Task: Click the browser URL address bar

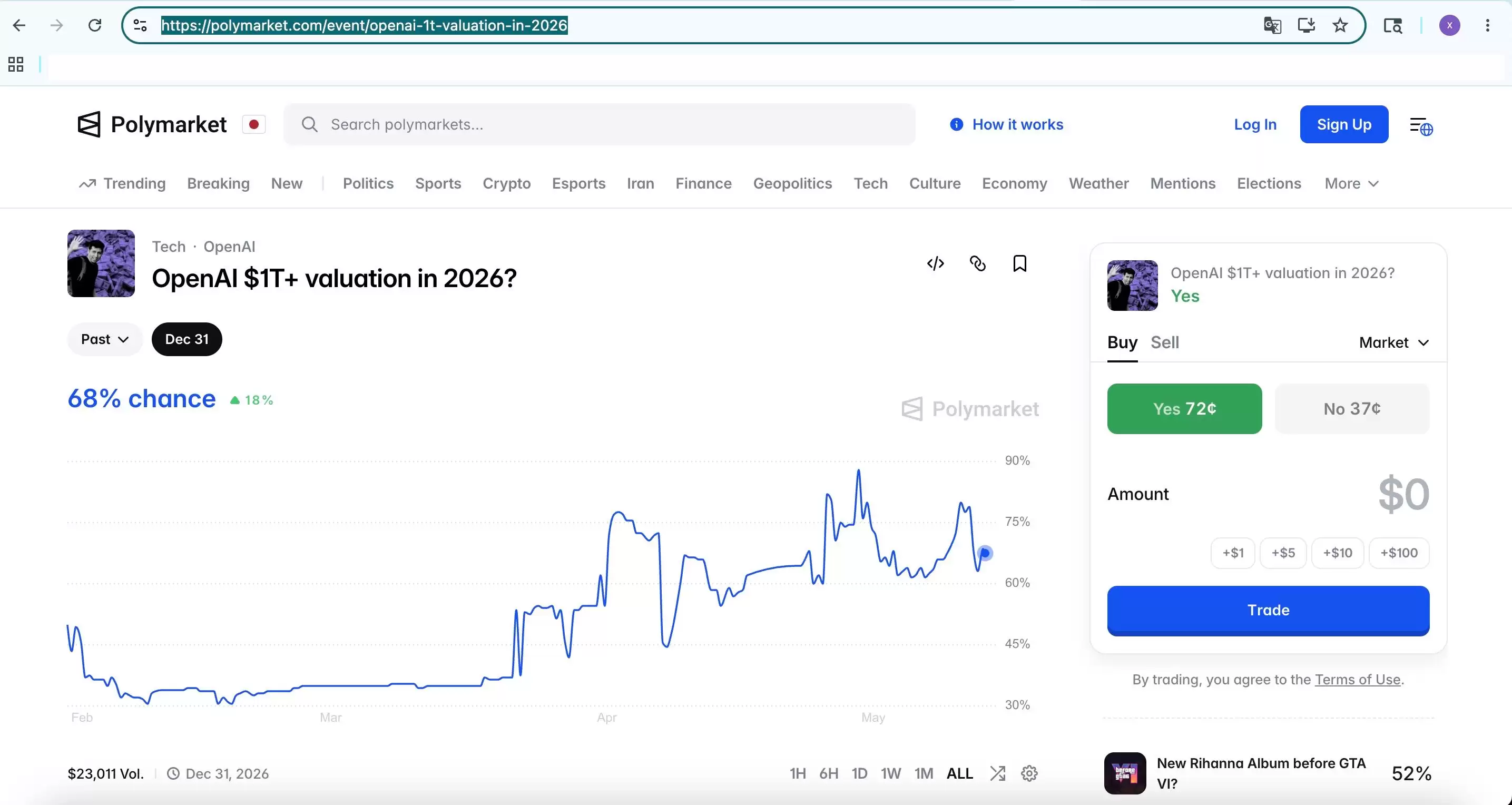Action: pos(743,25)
